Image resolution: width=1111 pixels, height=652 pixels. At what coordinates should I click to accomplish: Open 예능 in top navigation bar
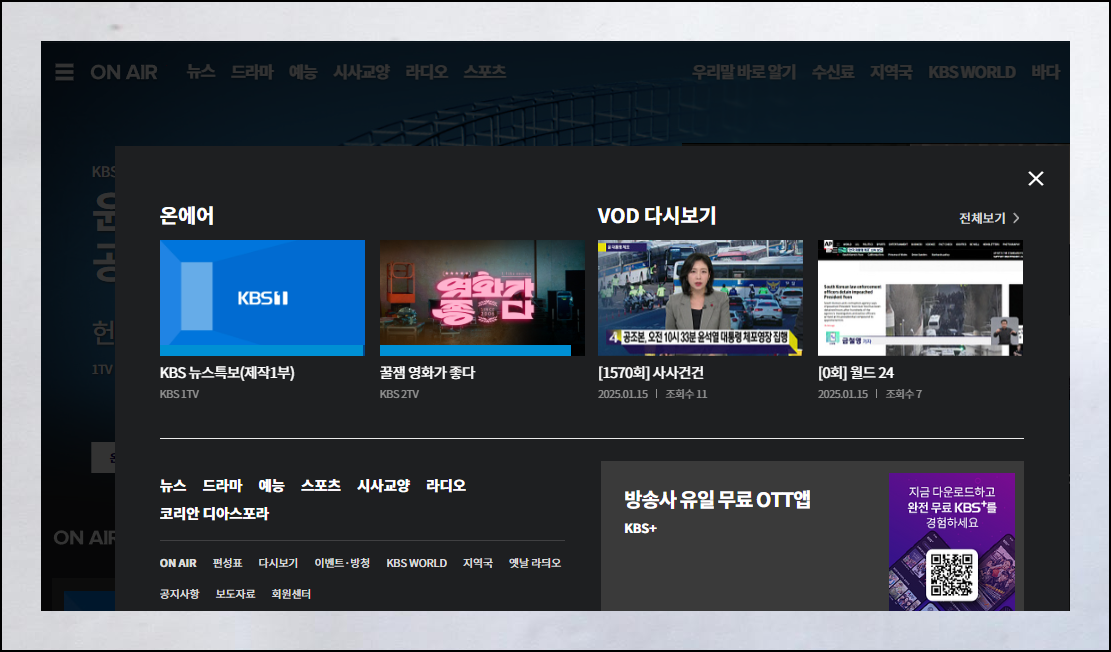click(x=303, y=72)
